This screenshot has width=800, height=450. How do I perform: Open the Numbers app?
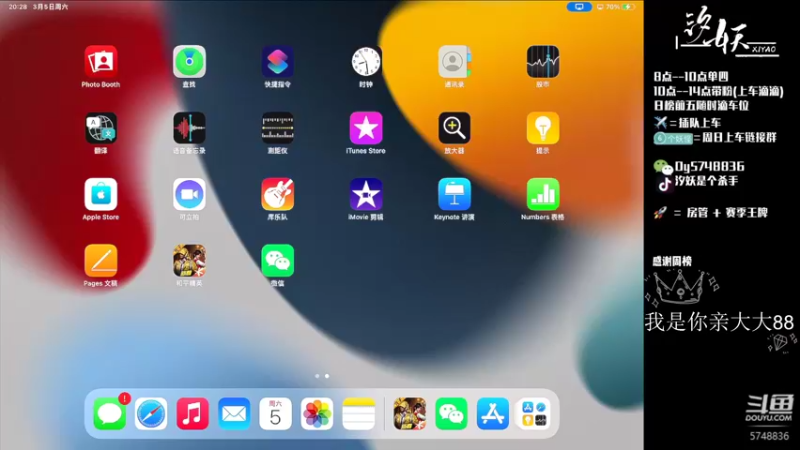pyautogui.click(x=543, y=194)
